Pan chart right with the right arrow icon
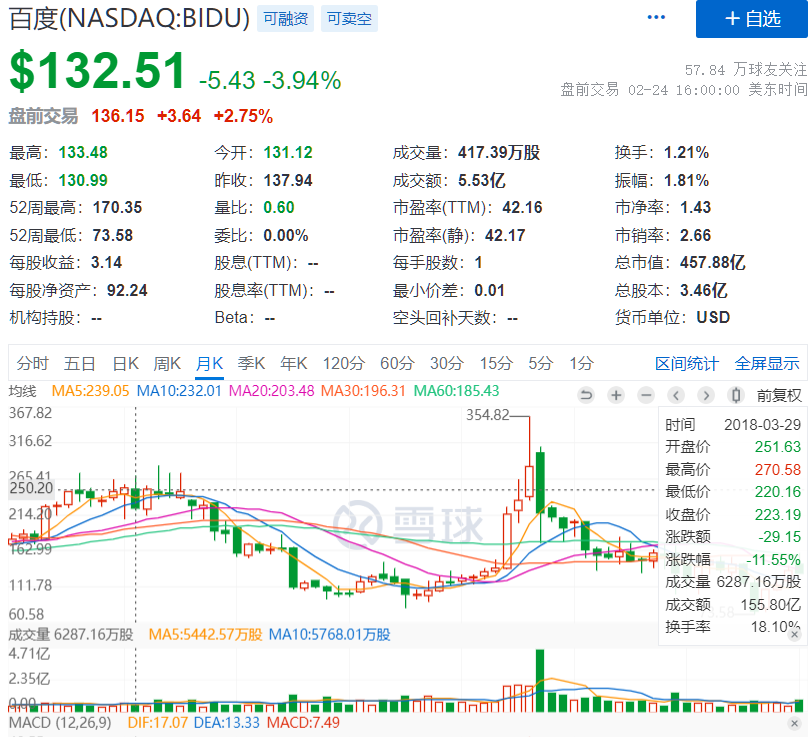 click(706, 395)
